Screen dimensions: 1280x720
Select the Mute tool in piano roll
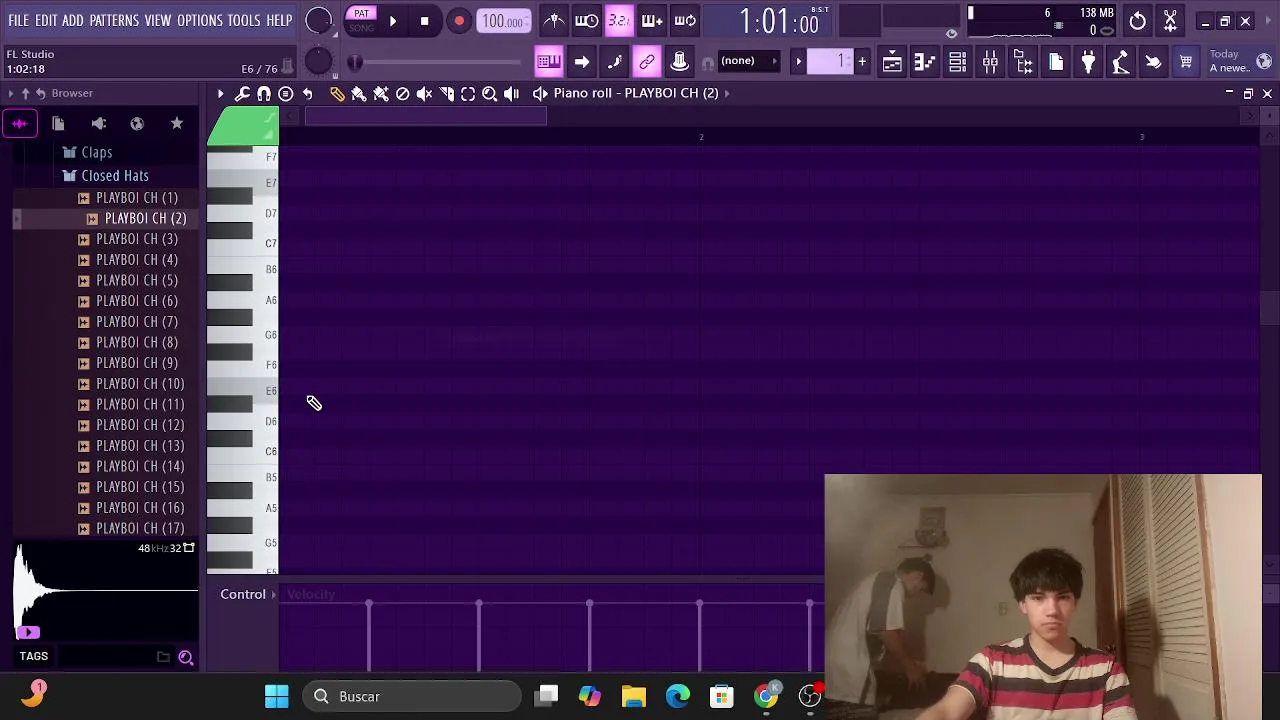click(x=424, y=93)
